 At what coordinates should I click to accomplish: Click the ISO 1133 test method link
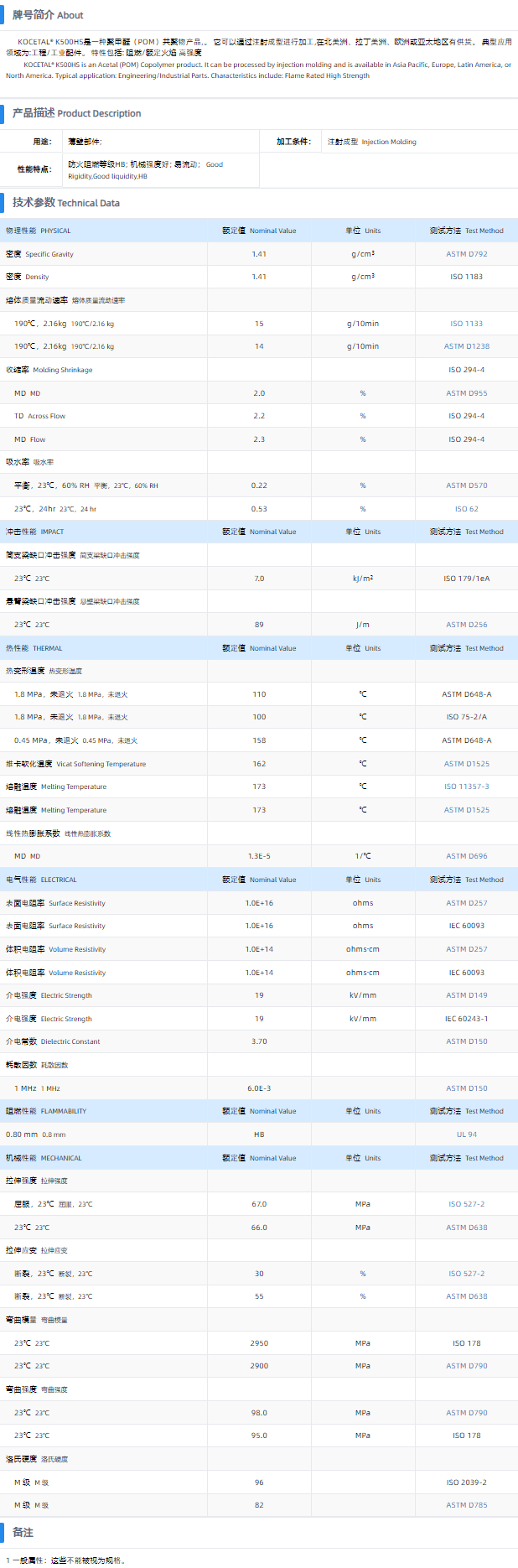[466, 324]
